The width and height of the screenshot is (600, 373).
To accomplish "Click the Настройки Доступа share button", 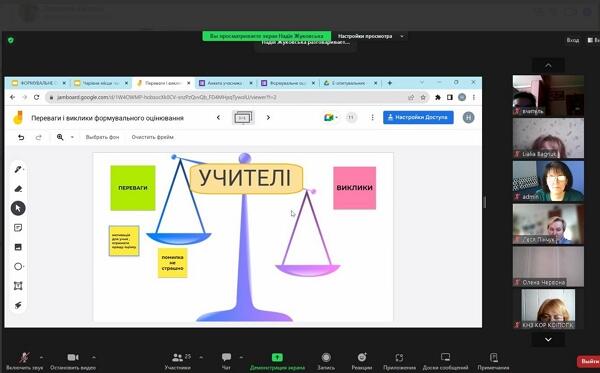I will pyautogui.click(x=418, y=117).
